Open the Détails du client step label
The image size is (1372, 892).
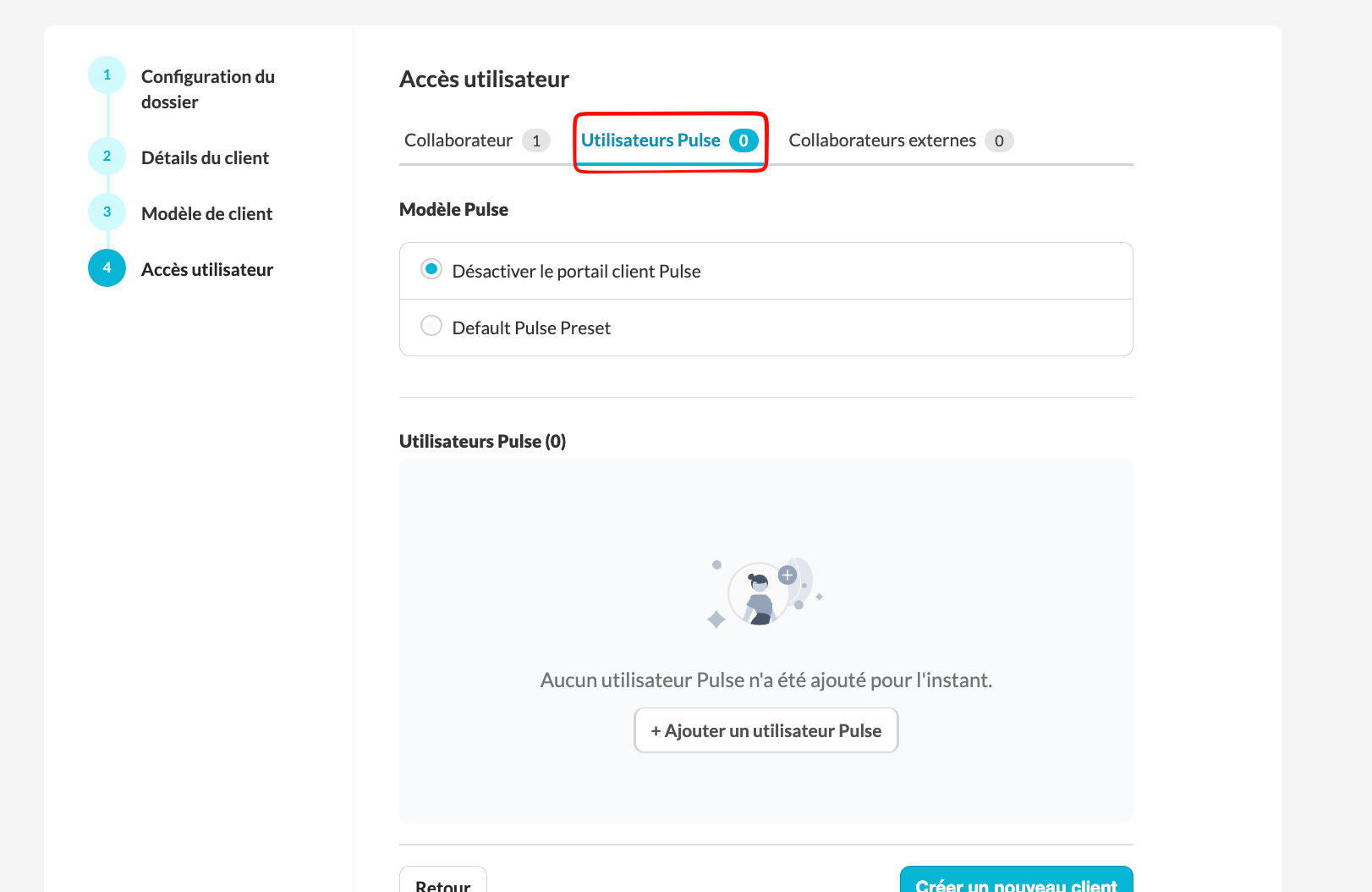205,158
